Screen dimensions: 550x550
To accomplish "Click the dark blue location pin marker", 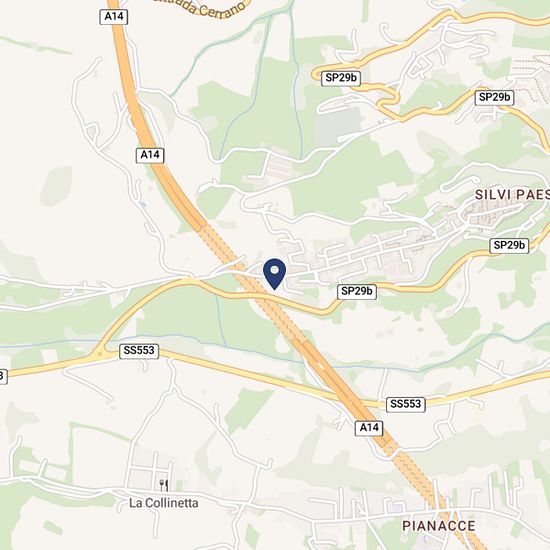I will (x=275, y=274).
